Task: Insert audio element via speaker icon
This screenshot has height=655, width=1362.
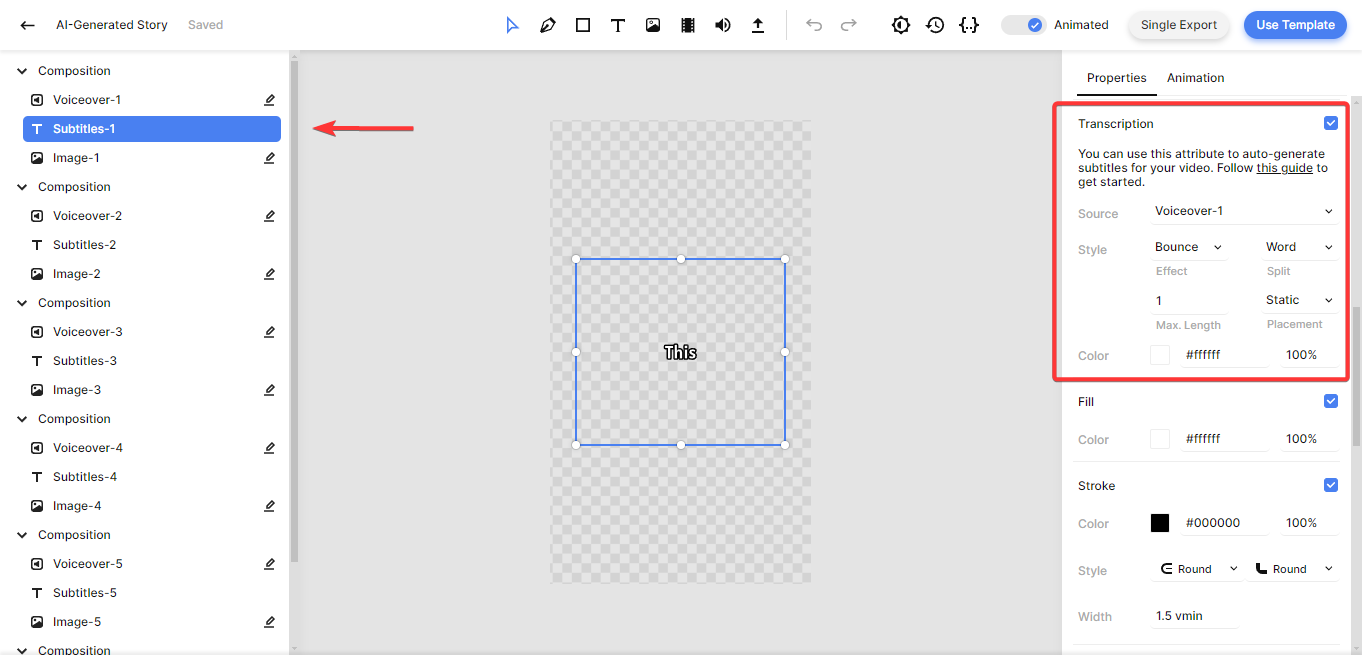Action: coord(723,25)
